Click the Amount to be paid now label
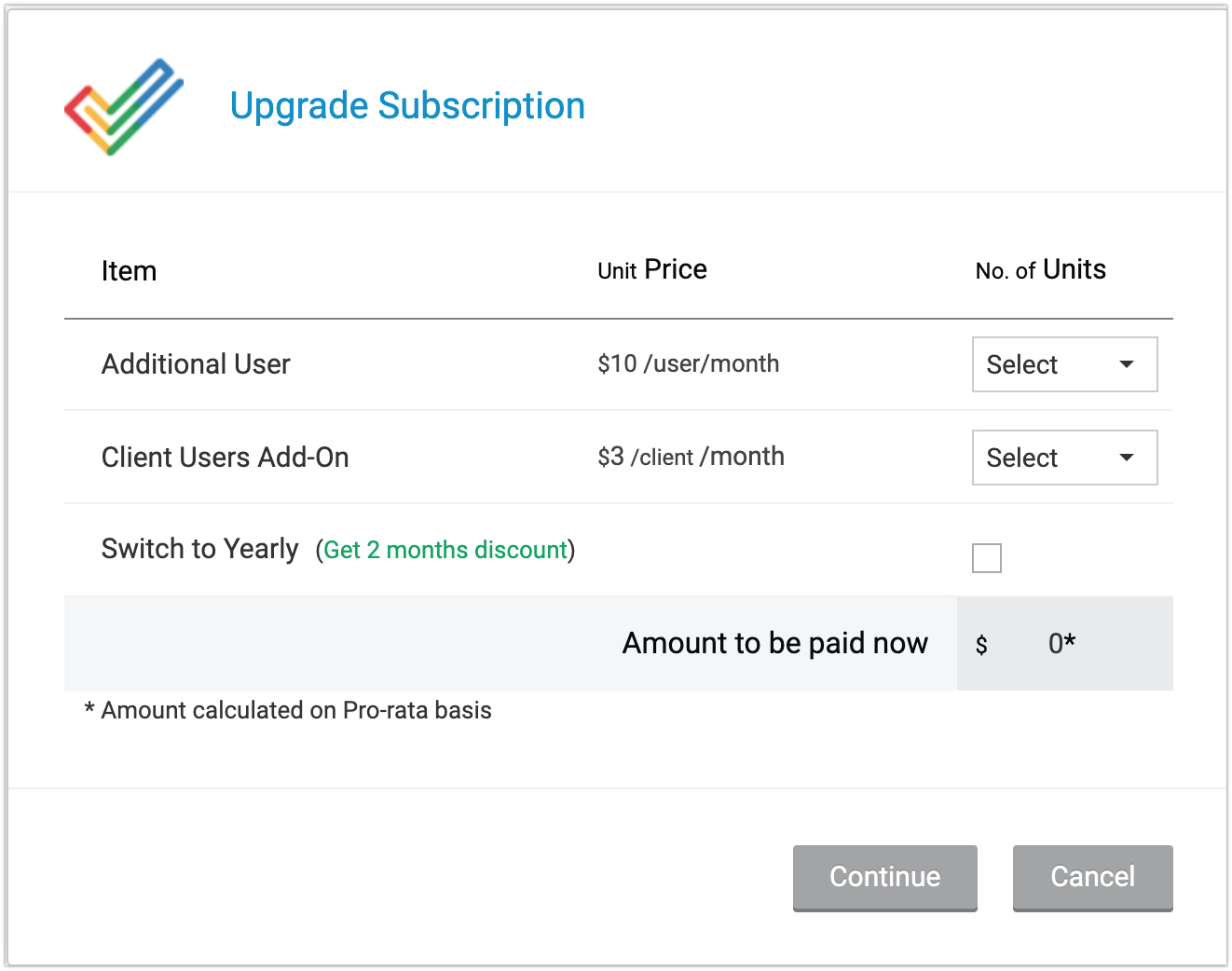Viewport: 1232px width, 971px height. 774,643
